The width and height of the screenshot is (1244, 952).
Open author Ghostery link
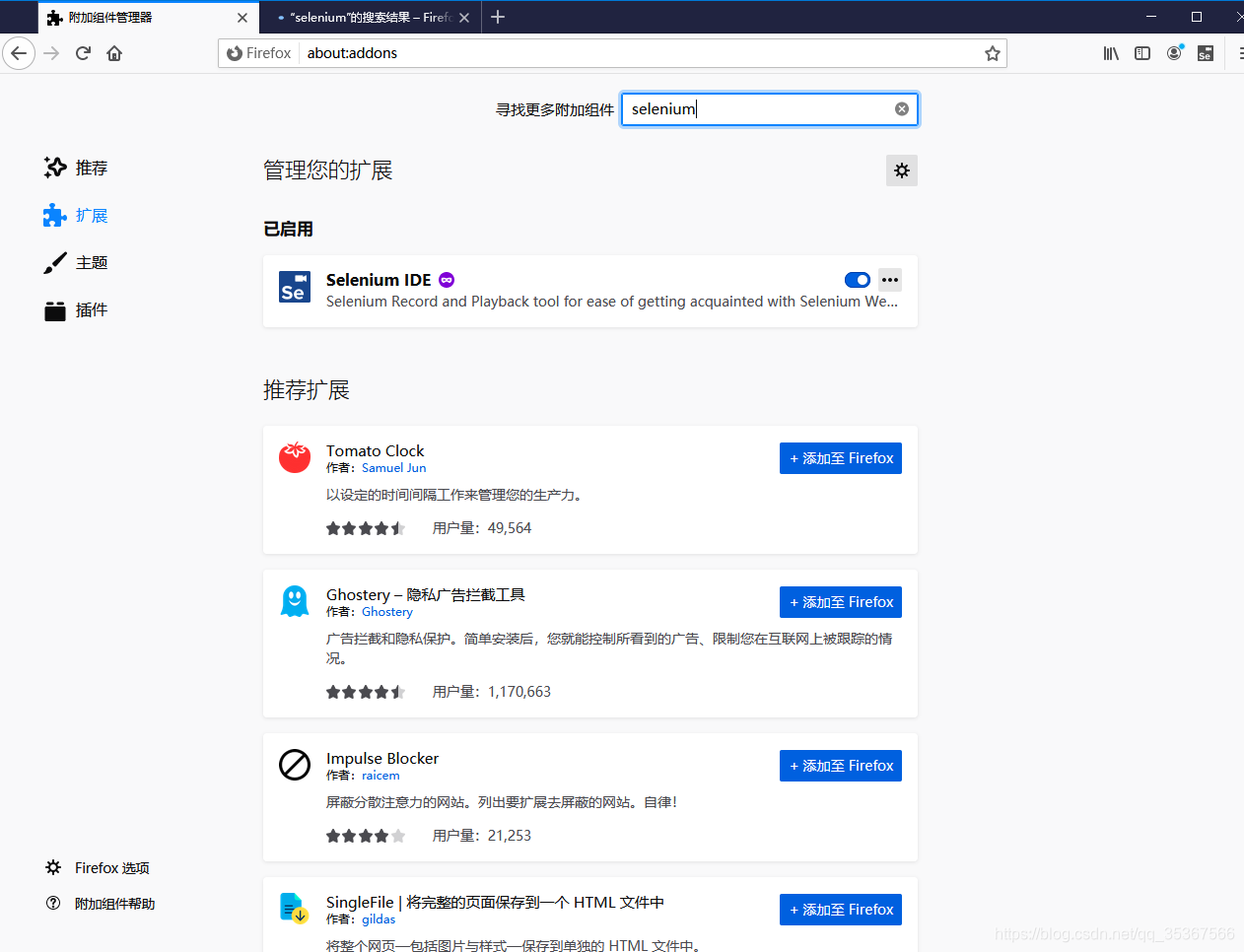click(387, 612)
